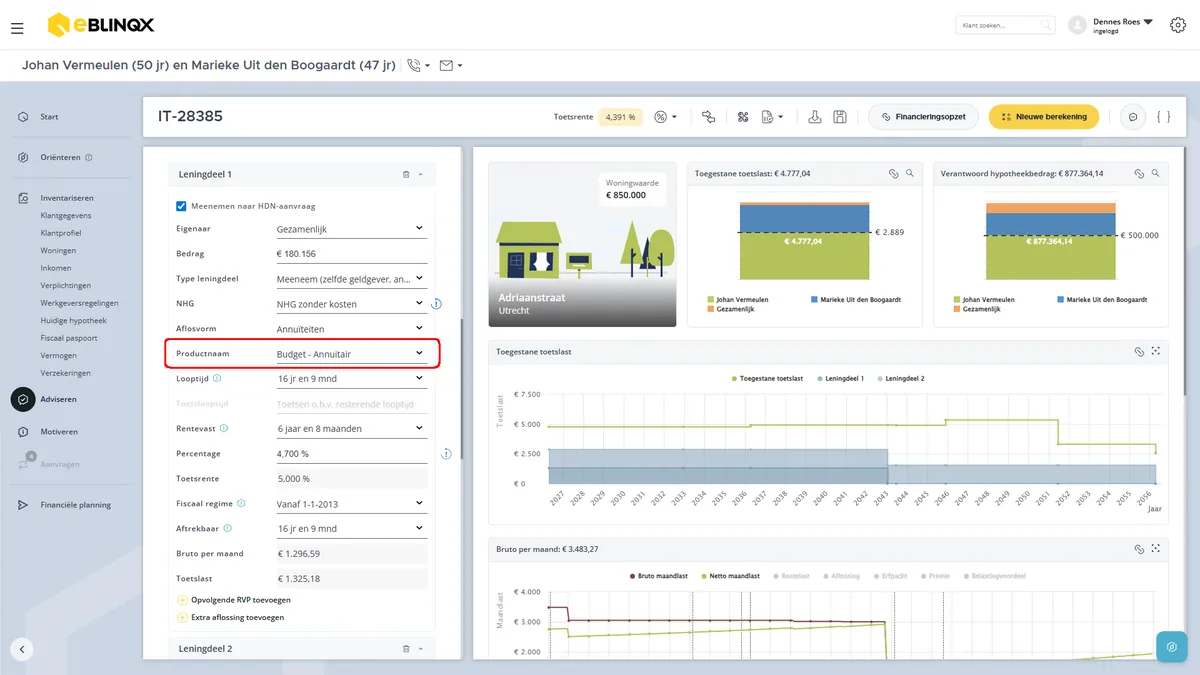Click the Klant zoeken search field
1200x675 pixels.
[x=1005, y=25]
